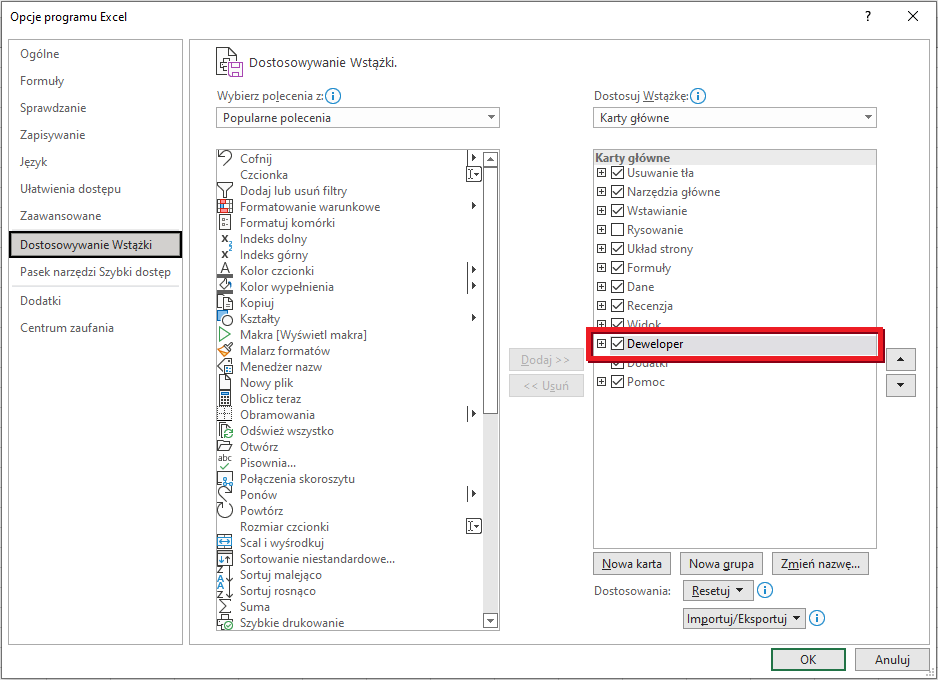Select the filter funnel icon
The width and height of the screenshot is (938, 680).
(224, 191)
